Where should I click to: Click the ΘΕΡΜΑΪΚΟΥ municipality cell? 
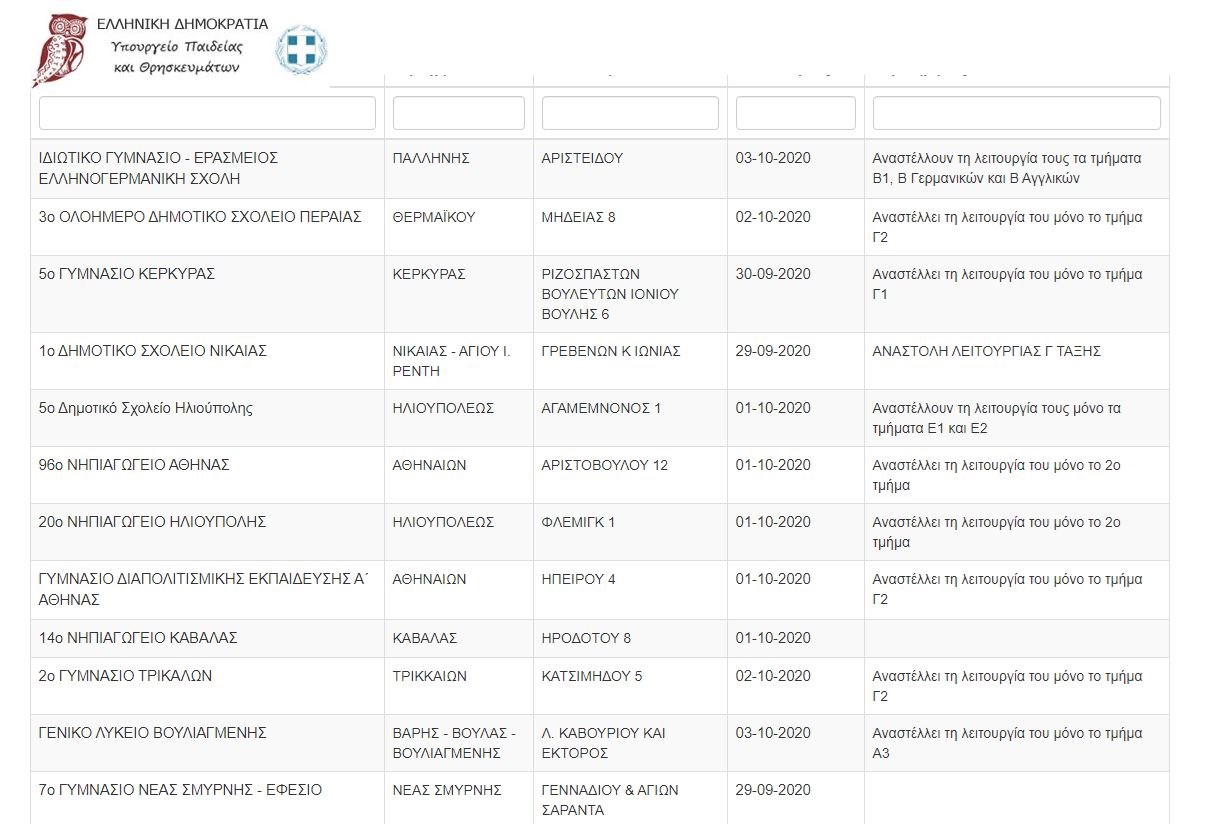click(x=433, y=217)
